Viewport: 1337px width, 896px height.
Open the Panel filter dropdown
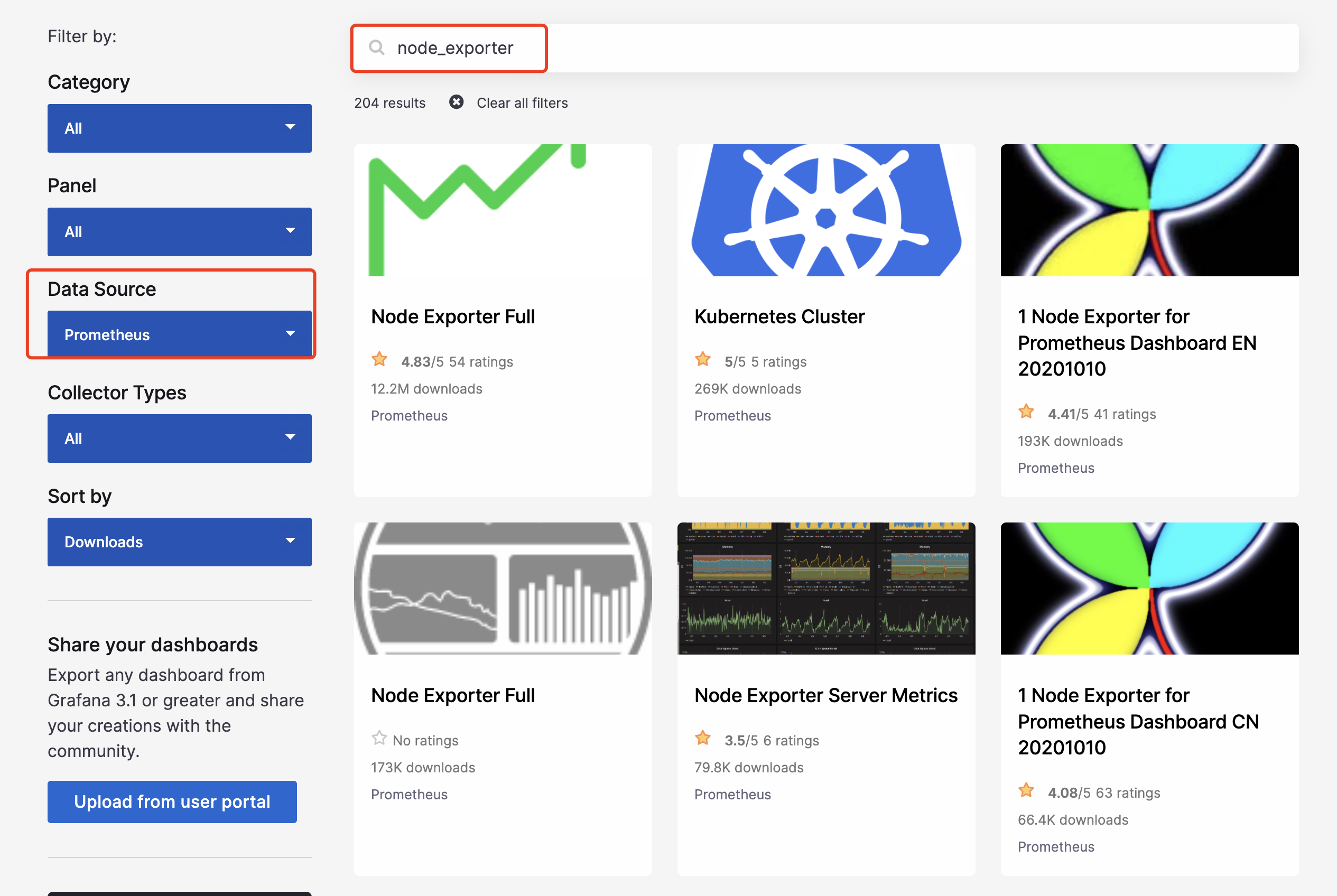180,232
